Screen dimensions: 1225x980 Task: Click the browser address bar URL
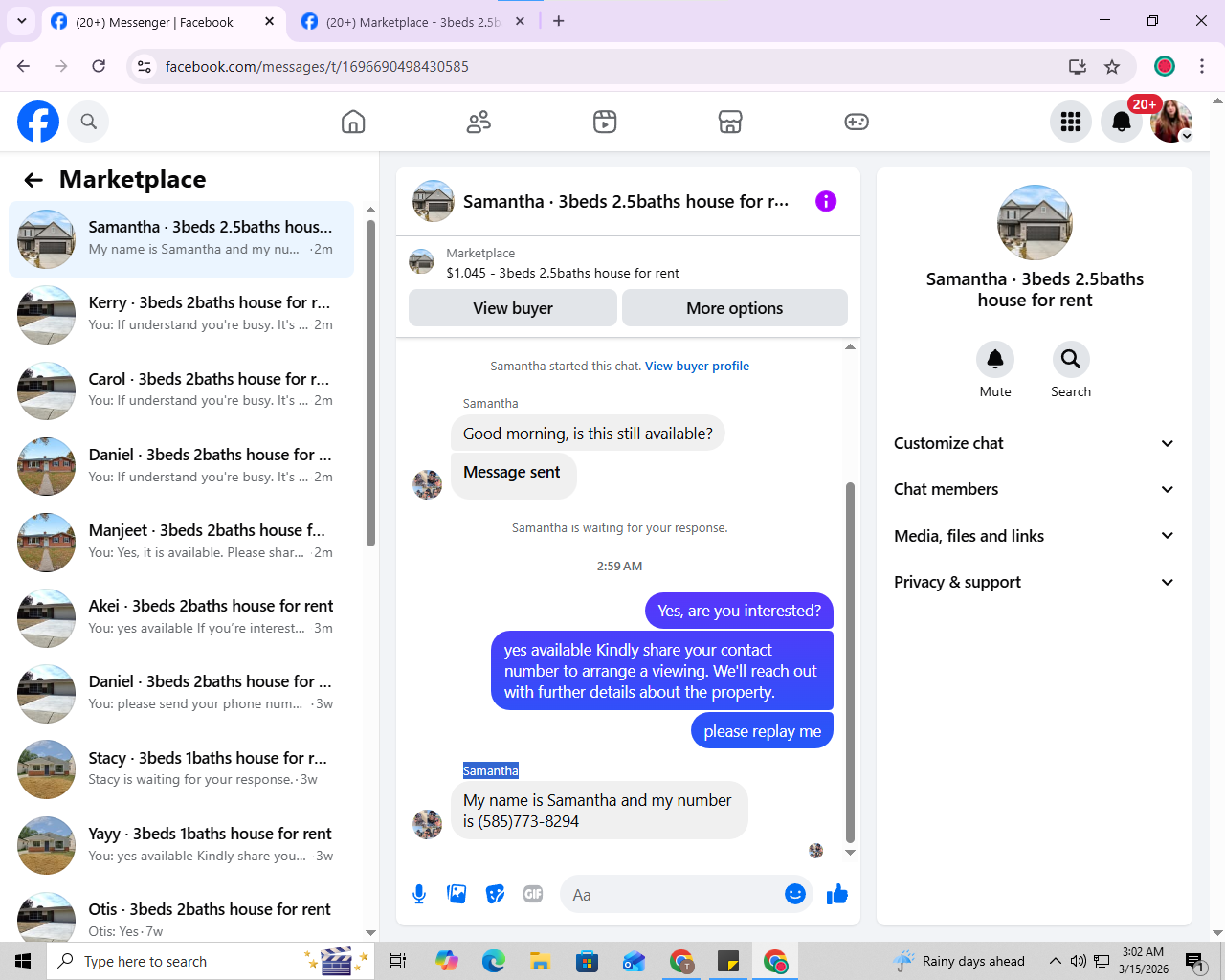pyautogui.click(x=317, y=66)
